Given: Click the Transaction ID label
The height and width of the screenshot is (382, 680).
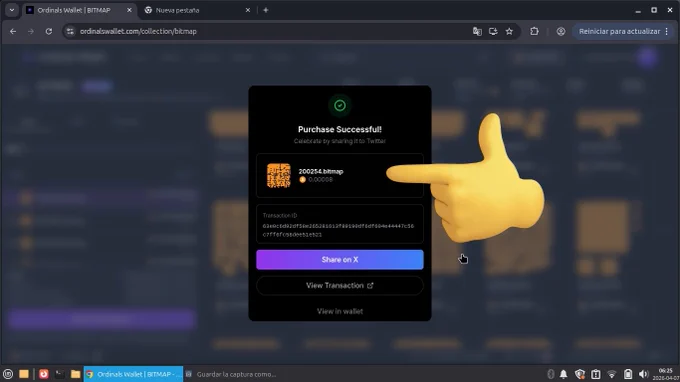Looking at the screenshot, I should pos(280,215).
